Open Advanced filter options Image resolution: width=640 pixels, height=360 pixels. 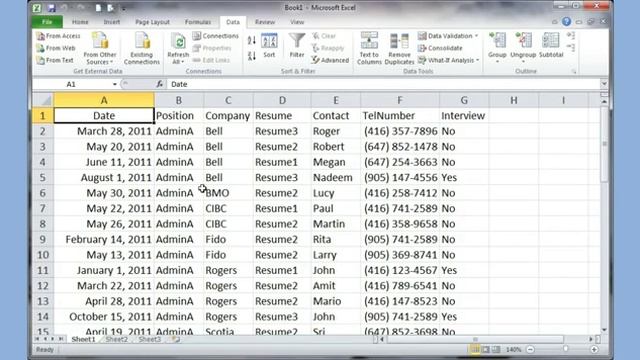tap(330, 60)
